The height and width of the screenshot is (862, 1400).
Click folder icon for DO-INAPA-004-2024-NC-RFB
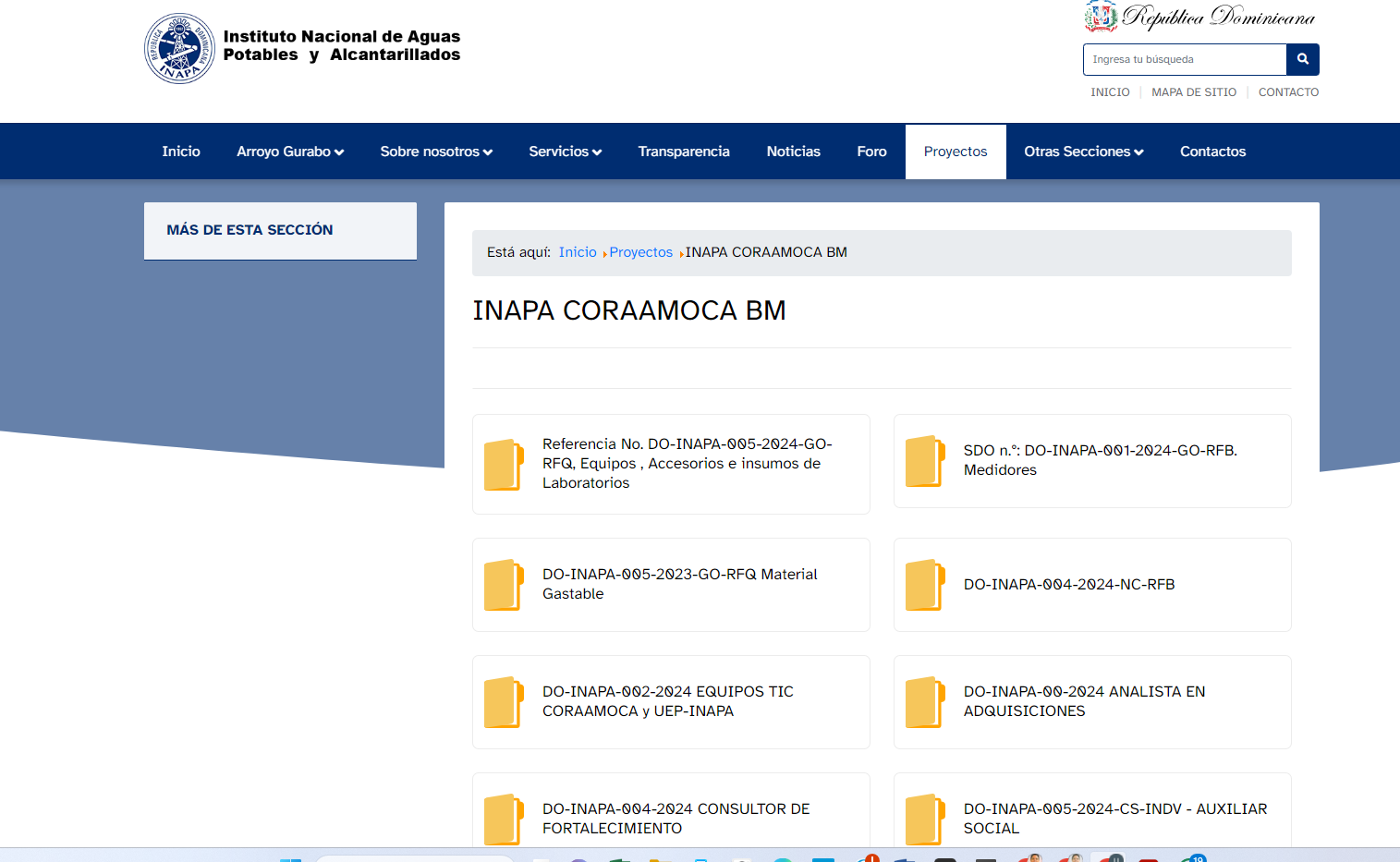click(925, 585)
